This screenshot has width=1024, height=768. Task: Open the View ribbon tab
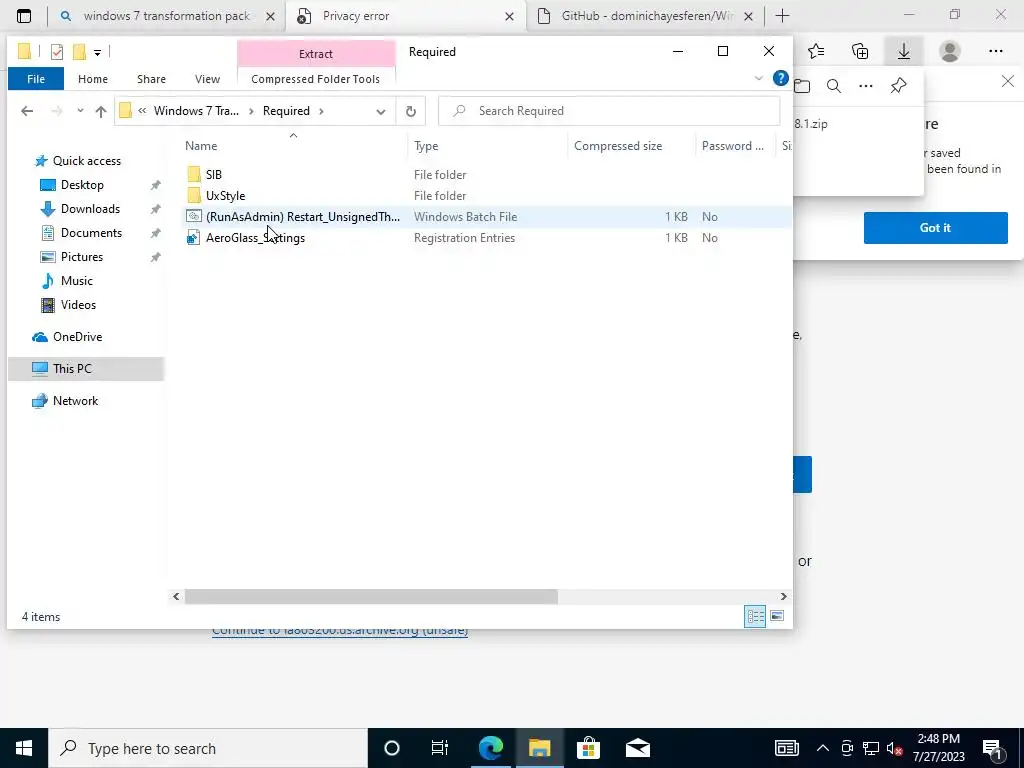207,79
